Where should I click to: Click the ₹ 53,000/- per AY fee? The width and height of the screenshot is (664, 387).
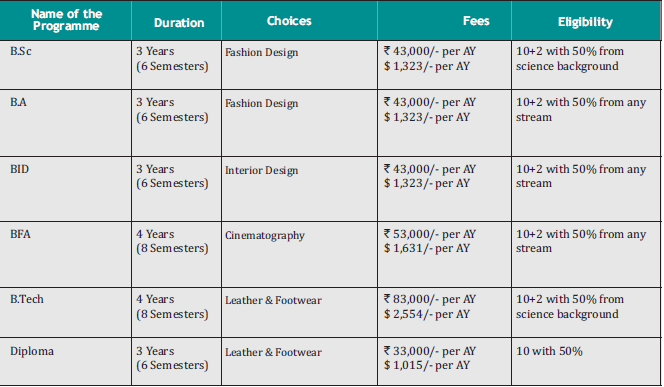[x=430, y=234]
